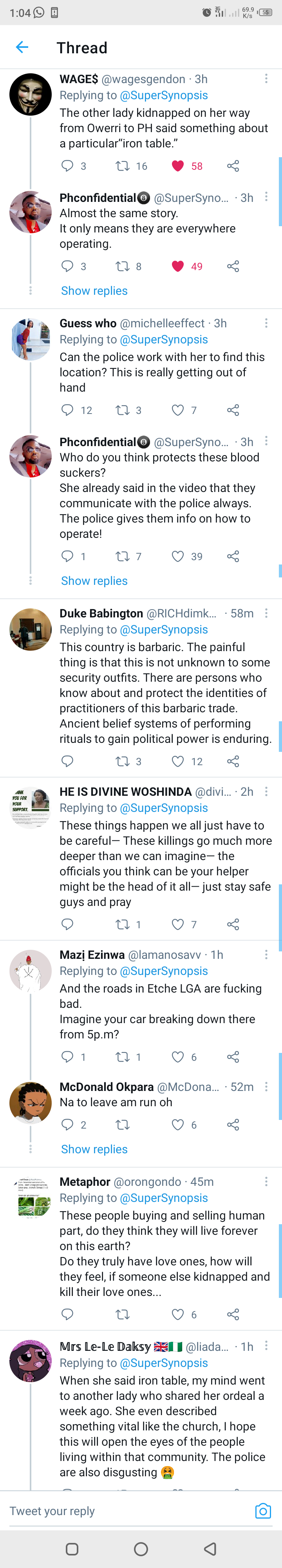Retweet HE IS DIVINE WOSHINDA's tweet

tap(123, 925)
